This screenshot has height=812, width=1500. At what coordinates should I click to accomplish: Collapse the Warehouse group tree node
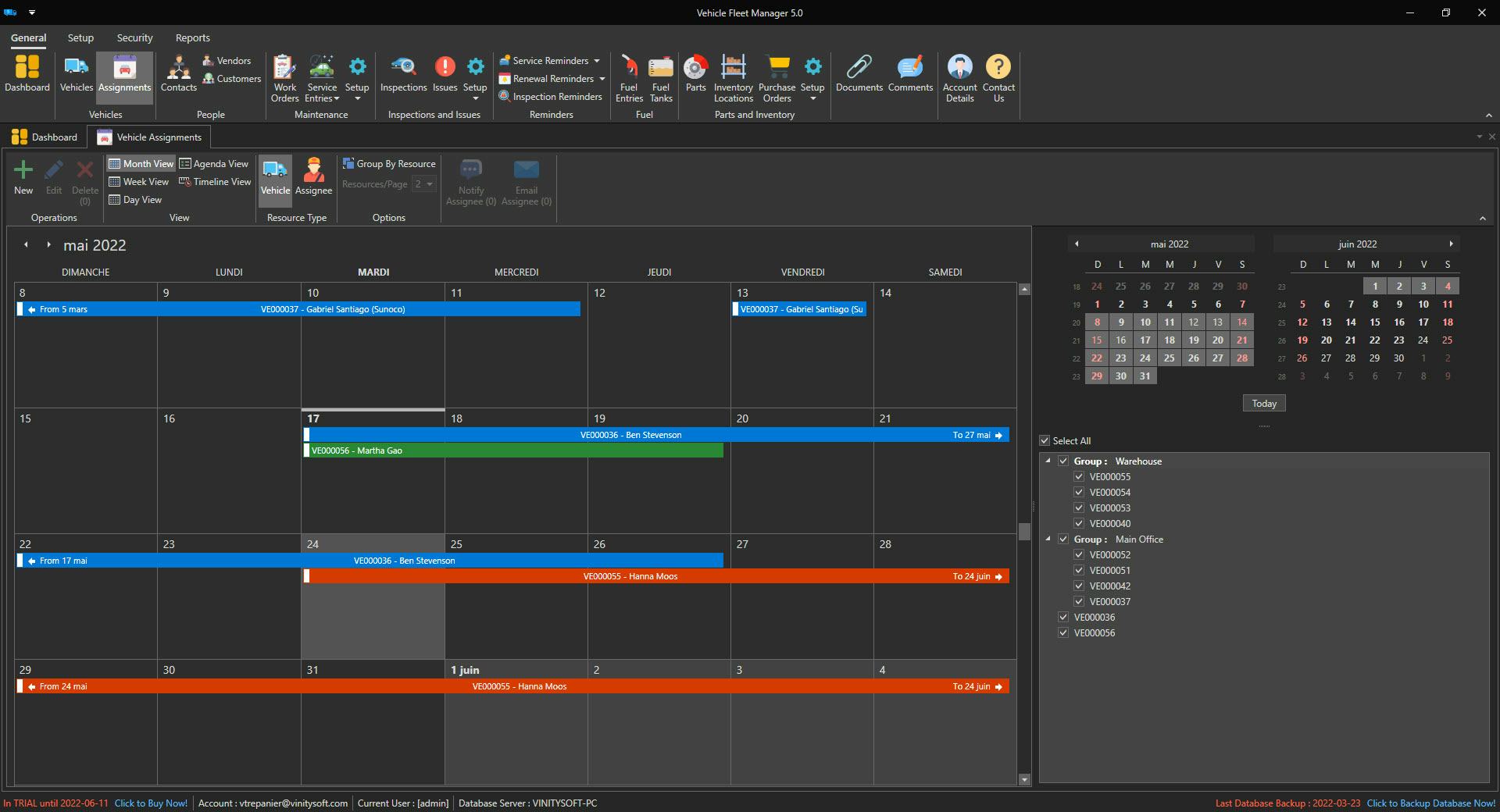coord(1048,461)
